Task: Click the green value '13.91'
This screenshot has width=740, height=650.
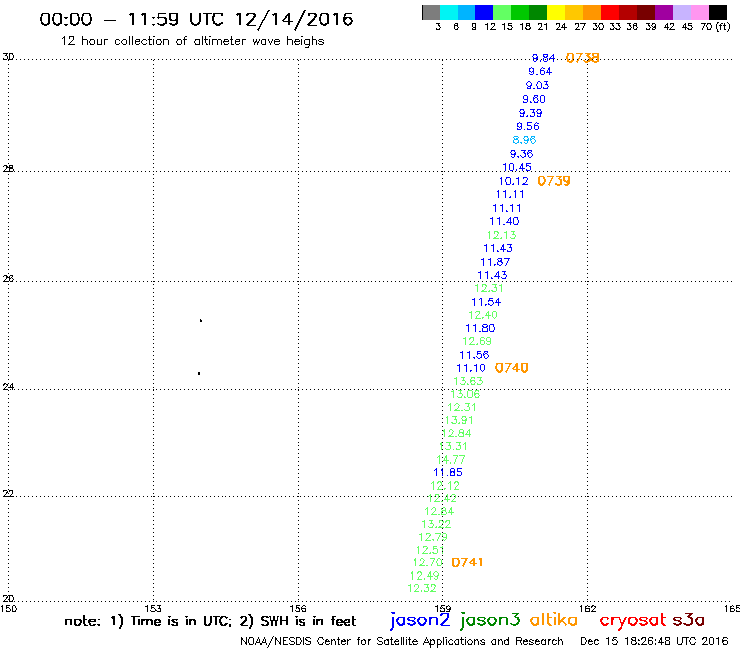Action: 459,420
